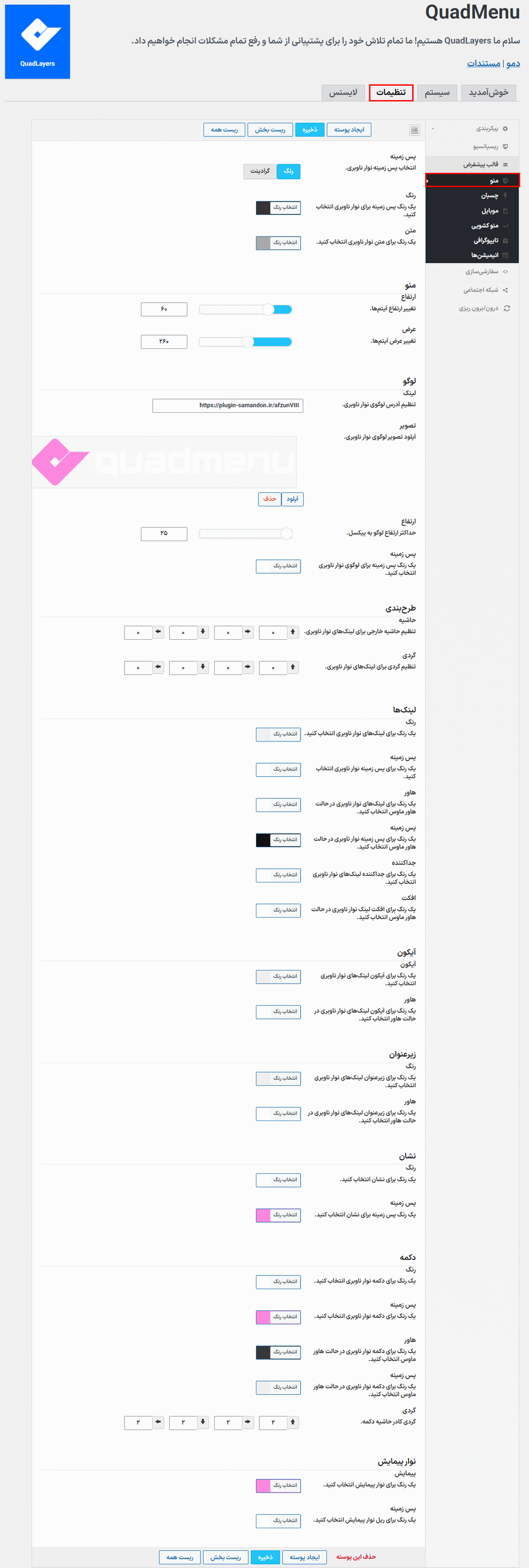Click the code icon beside سفارشی‌سازی
The height and width of the screenshot is (1568, 529).
coord(505,271)
